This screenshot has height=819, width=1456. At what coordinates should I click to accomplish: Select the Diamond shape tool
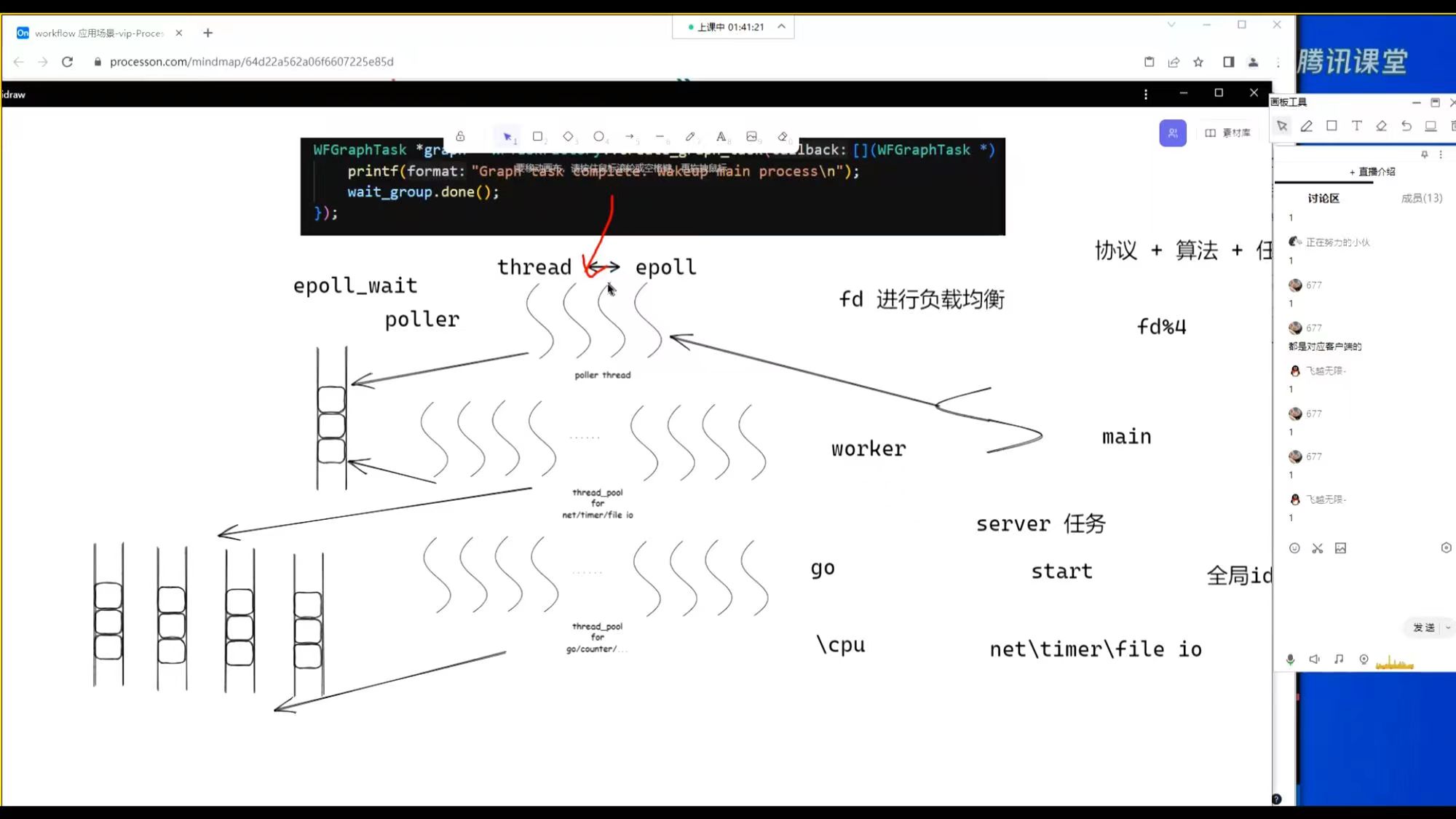click(569, 136)
